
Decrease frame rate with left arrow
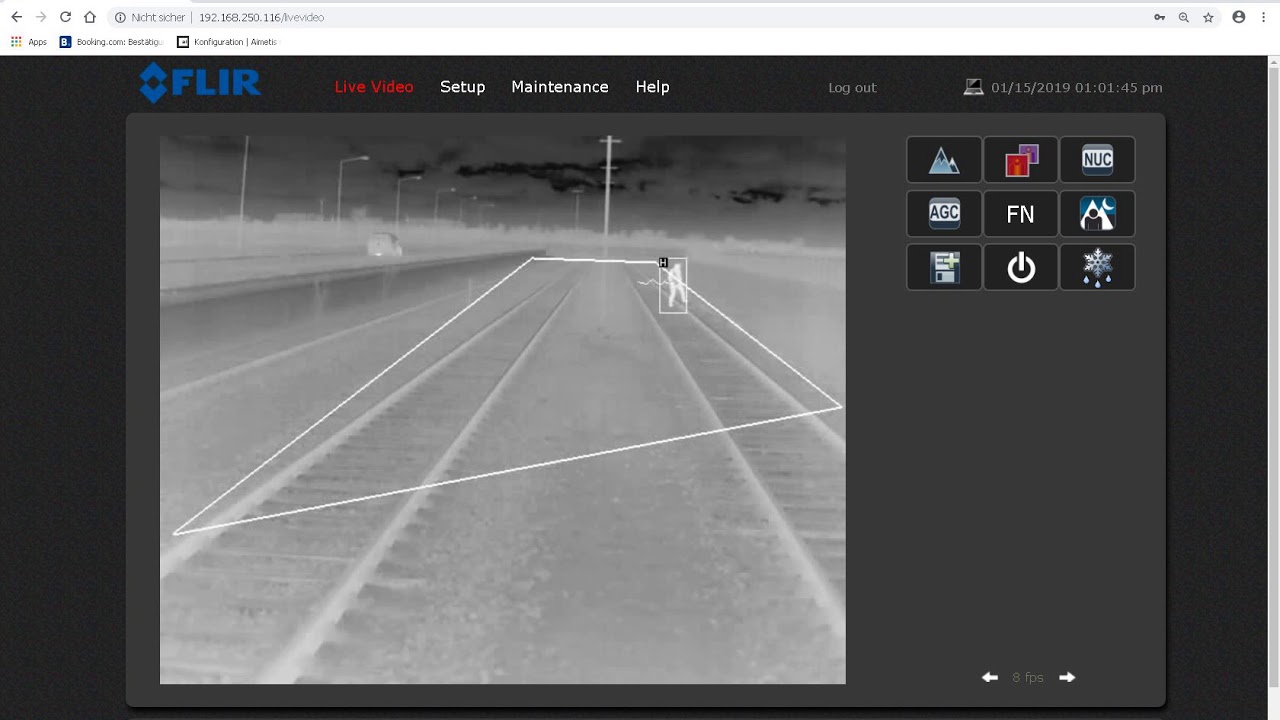tap(990, 677)
